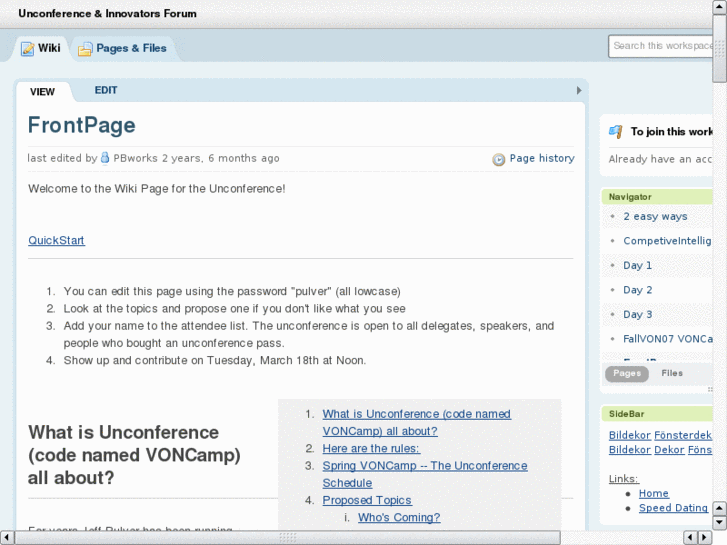Collapse the sidebar using the arrow expander
The image size is (727, 545).
(x=578, y=91)
